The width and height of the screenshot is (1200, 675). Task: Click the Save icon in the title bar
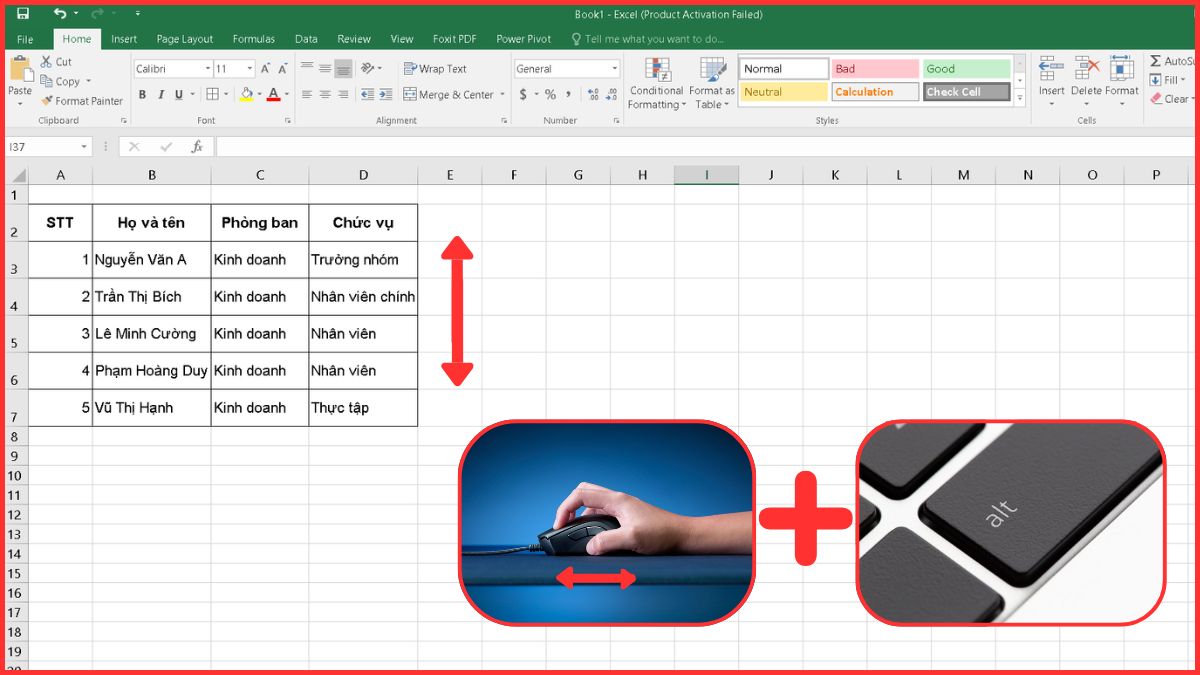23,14
